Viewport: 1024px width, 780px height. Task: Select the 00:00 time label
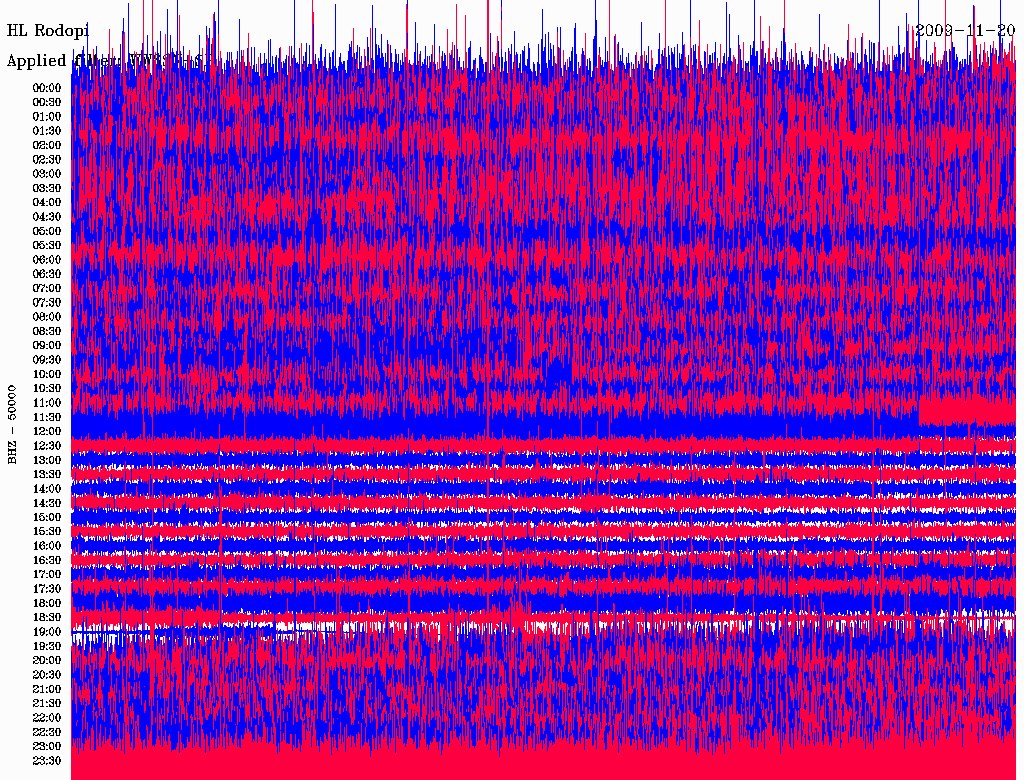[47, 88]
